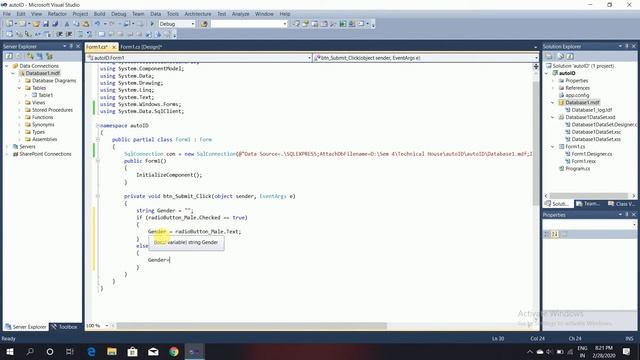
Task: Click the Cut scissors icon
Action: 67,24
